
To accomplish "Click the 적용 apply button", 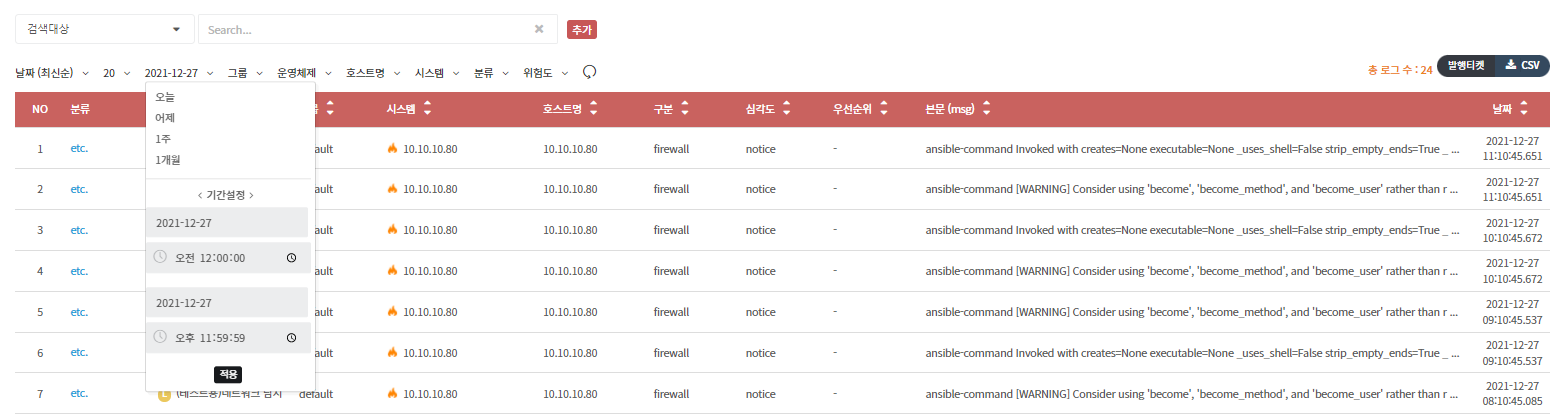I will click(x=229, y=374).
